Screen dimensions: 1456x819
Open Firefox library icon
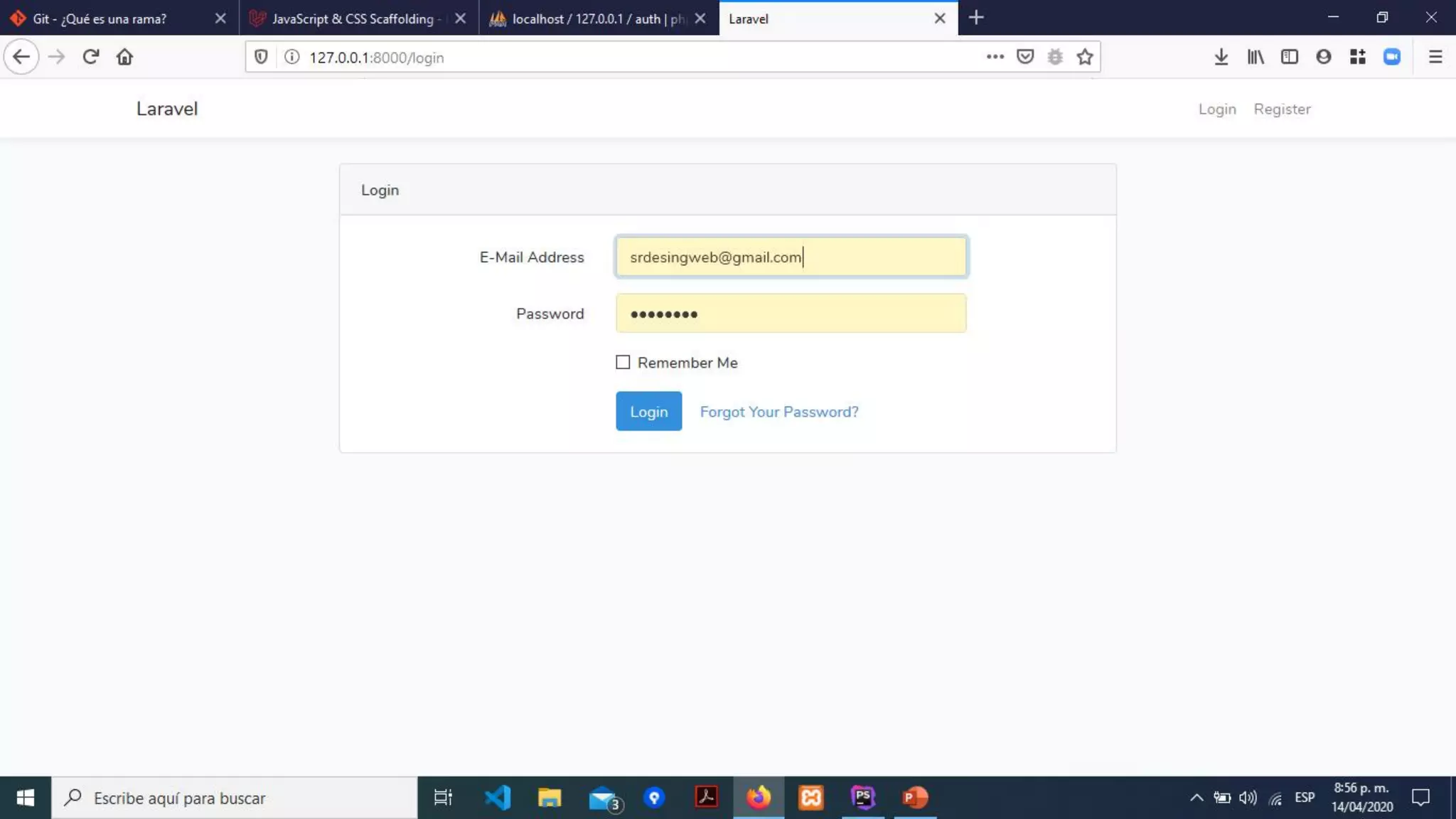[x=1255, y=57]
